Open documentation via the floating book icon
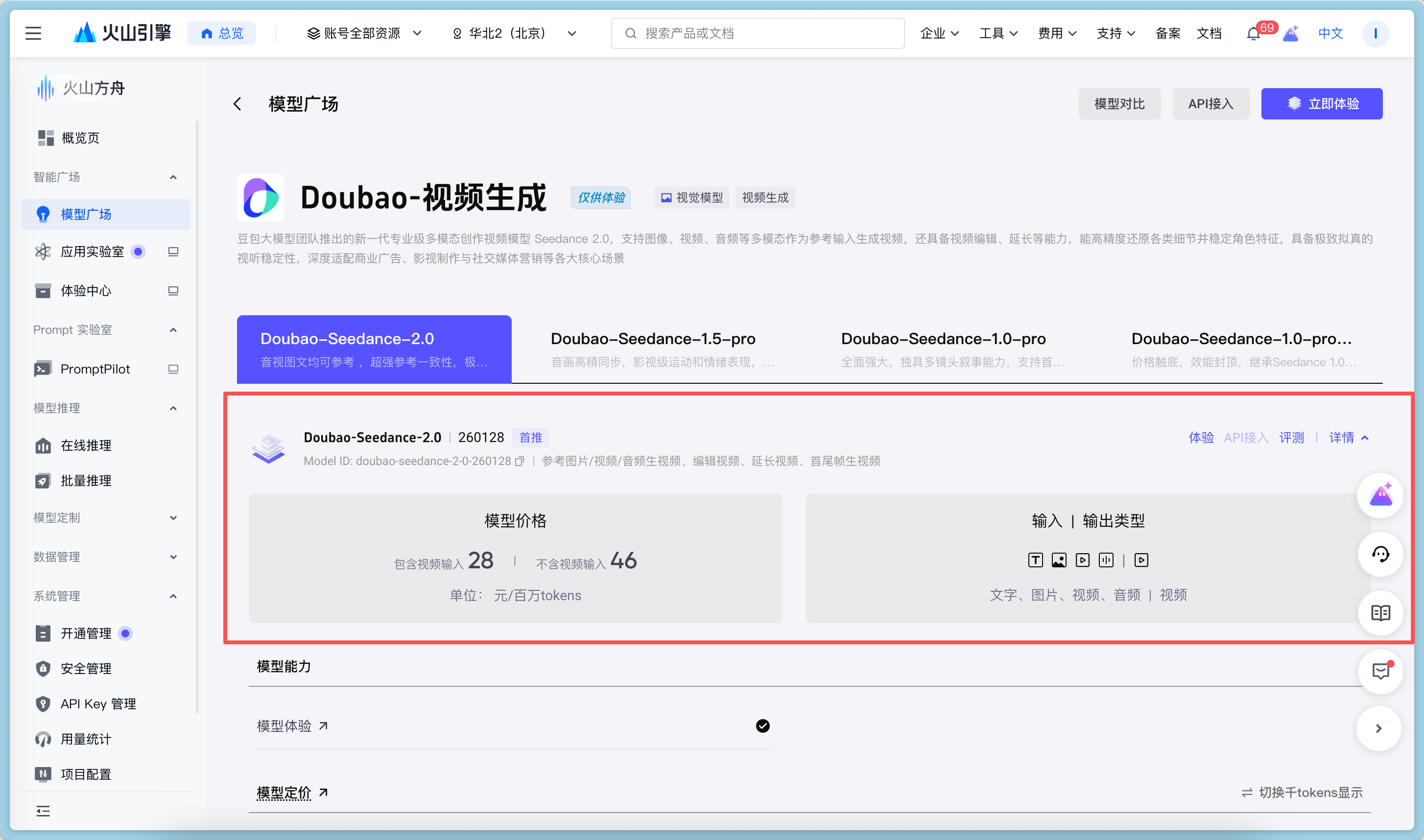Image resolution: width=1424 pixels, height=840 pixels. point(1380,612)
